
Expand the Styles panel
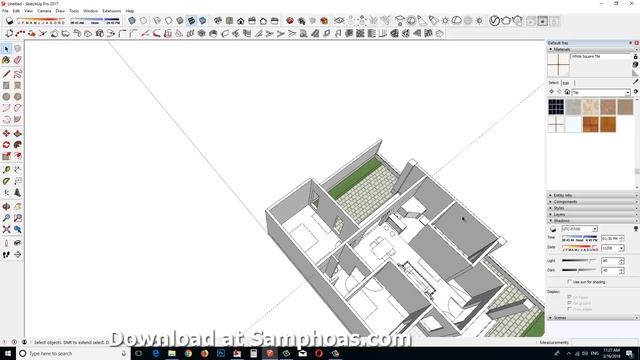pyautogui.click(x=551, y=208)
